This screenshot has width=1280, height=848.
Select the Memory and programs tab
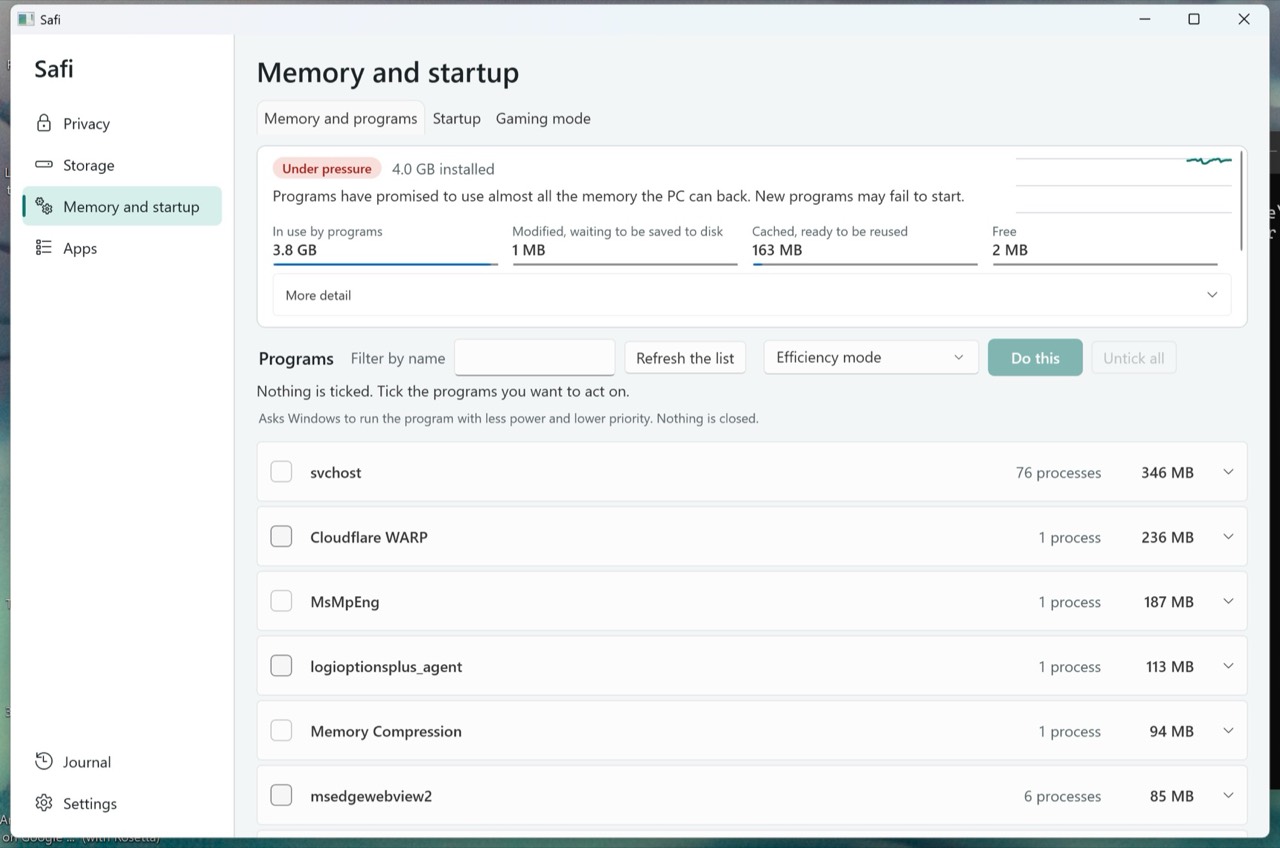coord(340,118)
